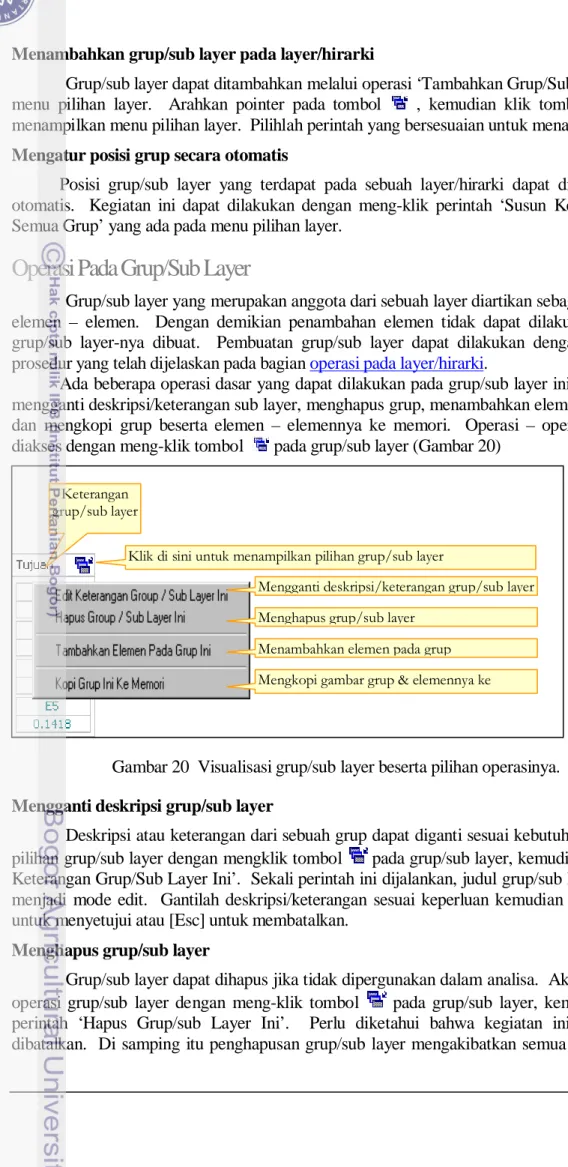Screen dimensions: 568x1167
Task: Open the 'operasi pada layer/hirarki' hyperlink
Action: click(398, 364)
